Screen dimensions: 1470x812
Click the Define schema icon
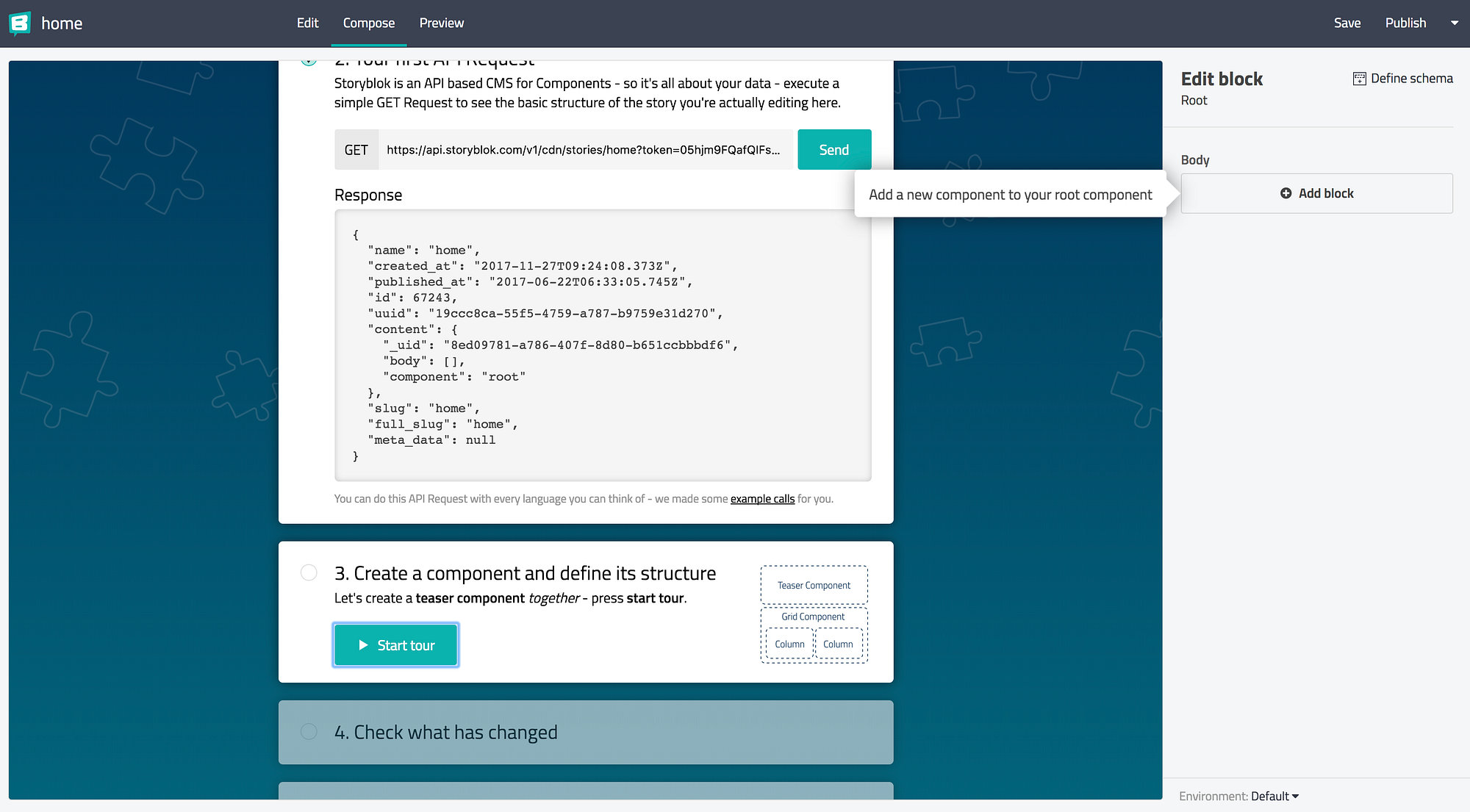pyautogui.click(x=1359, y=79)
